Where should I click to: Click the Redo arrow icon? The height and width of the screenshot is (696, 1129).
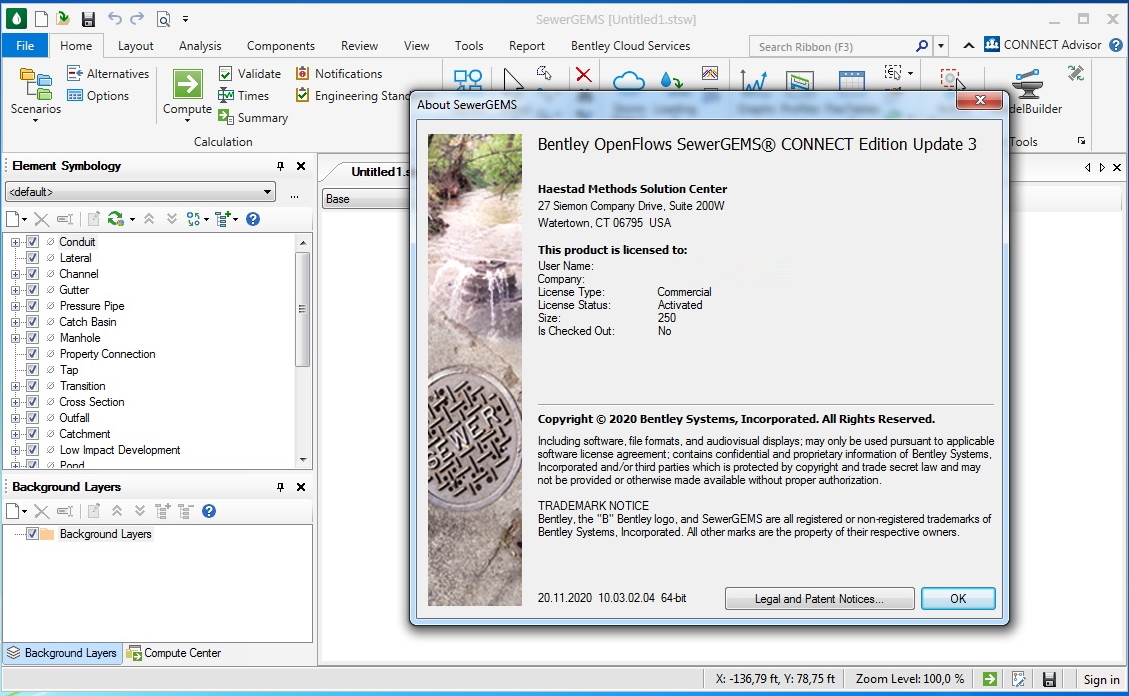coord(137,19)
